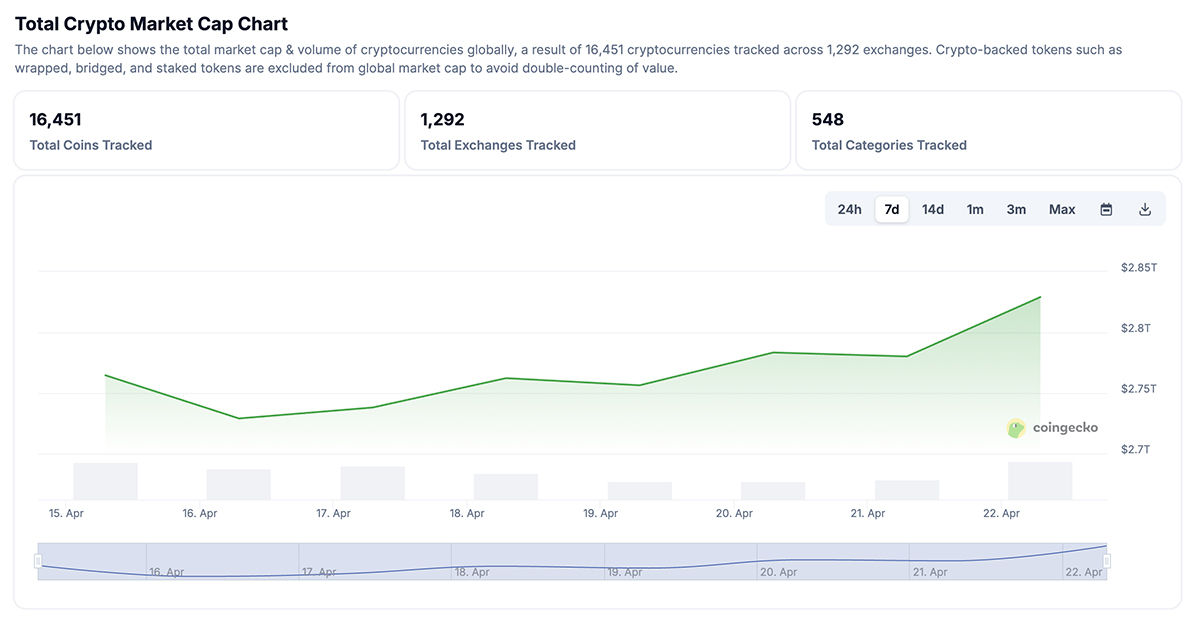The width and height of the screenshot is (1200, 630).
Task: Select the 7d range tab
Action: [892, 209]
